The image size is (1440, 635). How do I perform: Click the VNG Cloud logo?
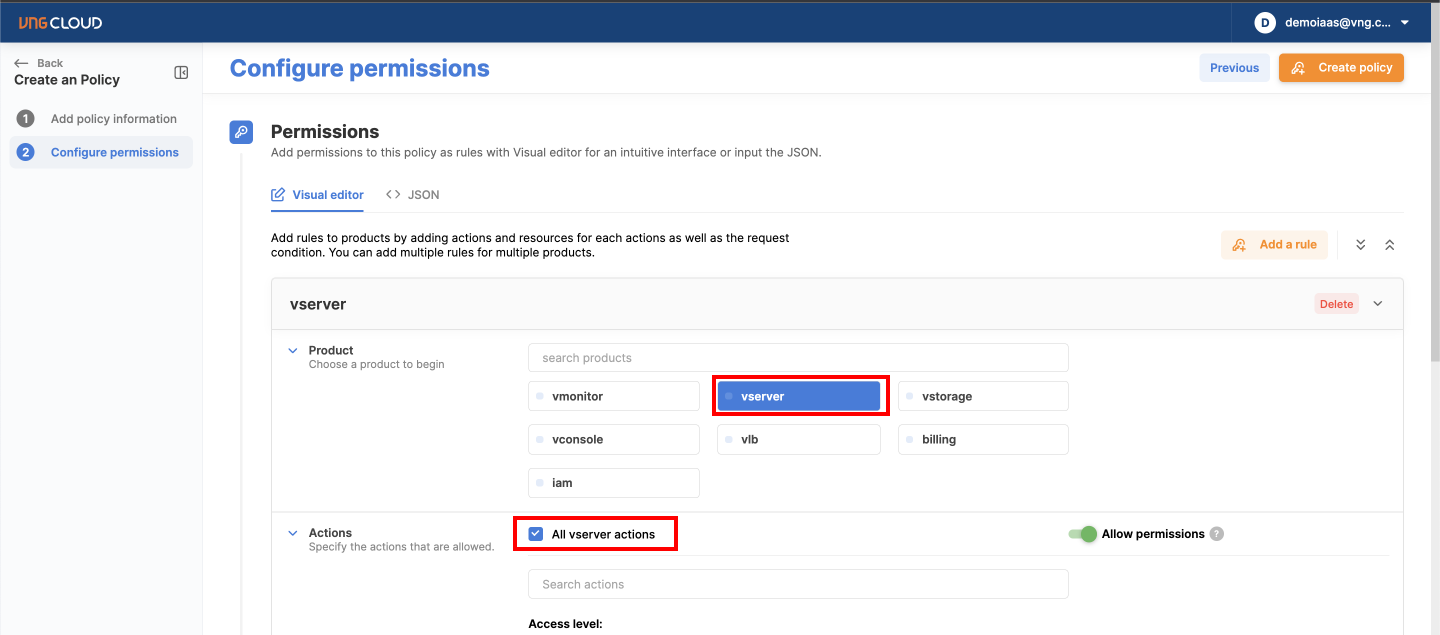tap(60, 22)
